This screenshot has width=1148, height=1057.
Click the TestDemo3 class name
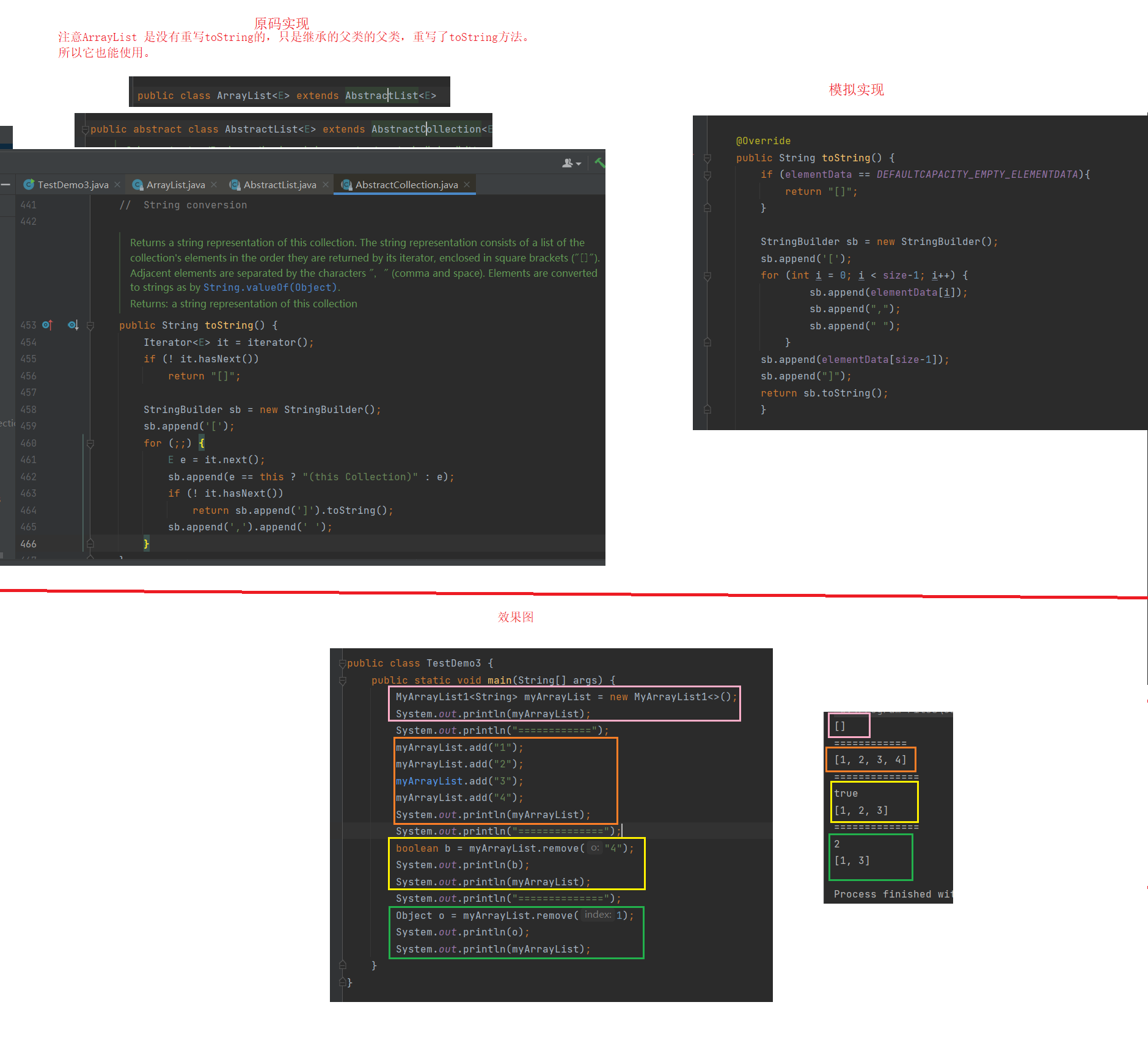pyautogui.click(x=453, y=663)
